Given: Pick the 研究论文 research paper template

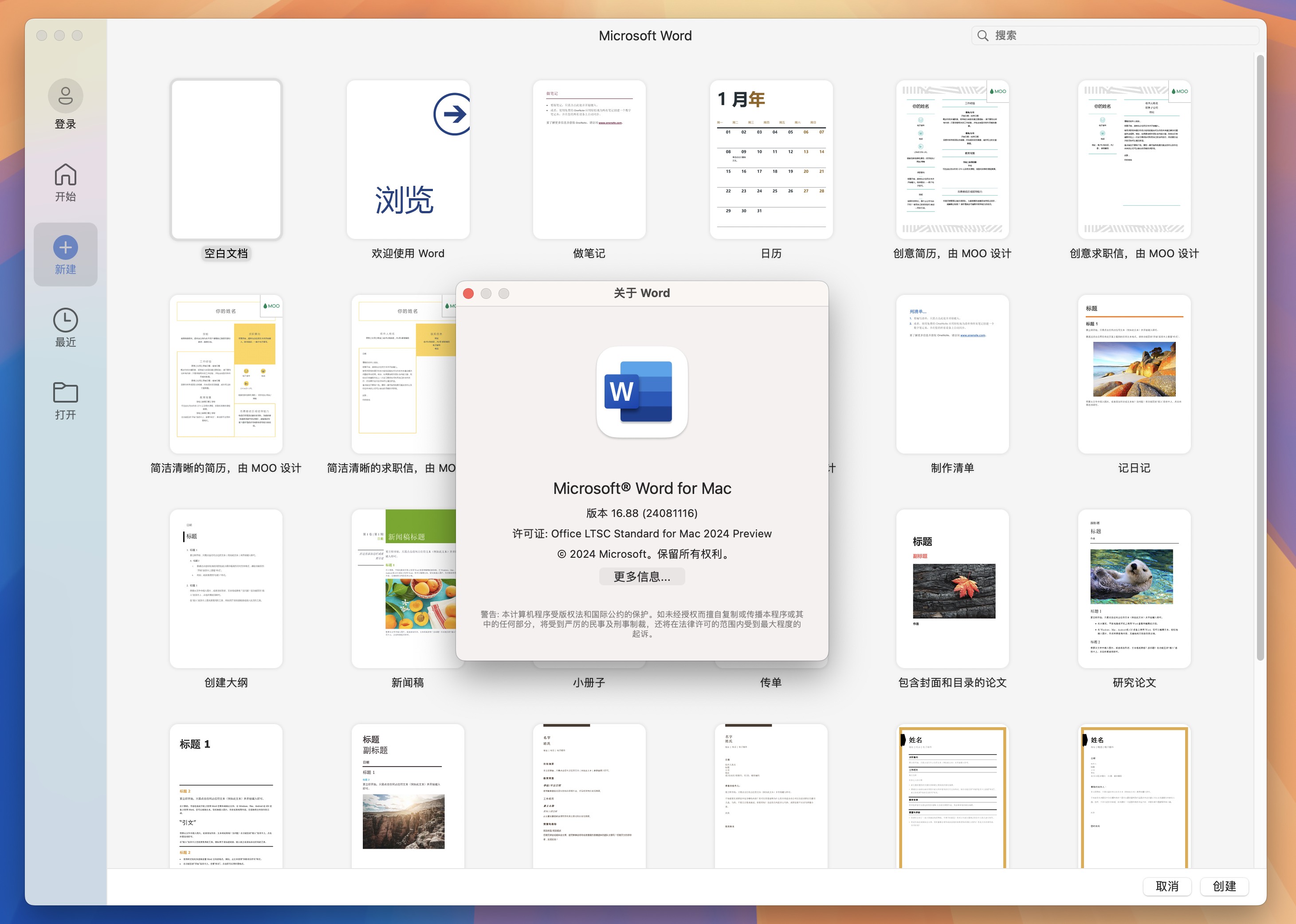Looking at the screenshot, I should point(1134,588).
